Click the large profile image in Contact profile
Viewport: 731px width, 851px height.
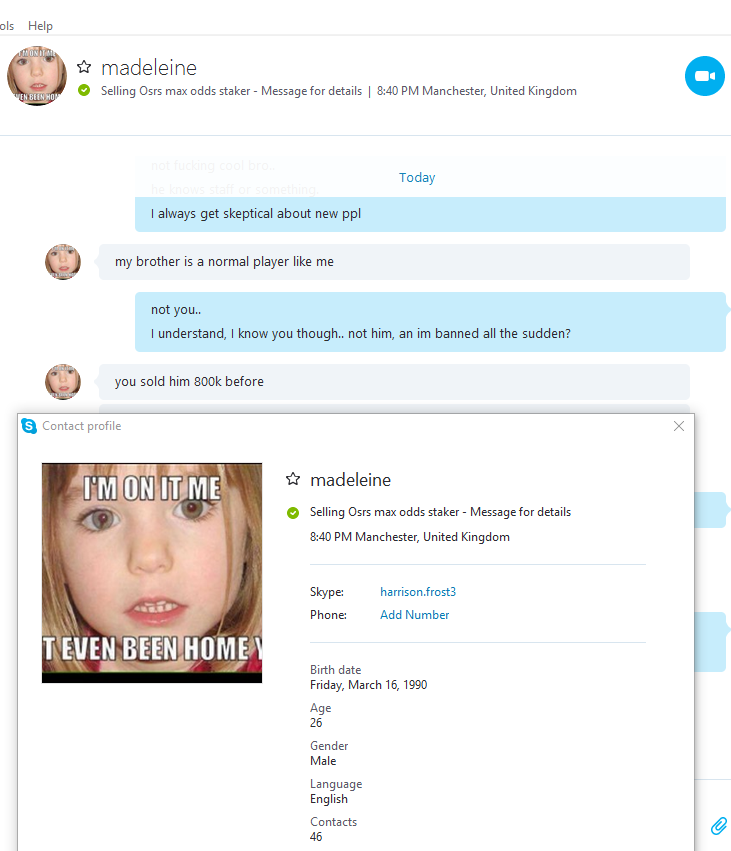pyautogui.click(x=152, y=573)
